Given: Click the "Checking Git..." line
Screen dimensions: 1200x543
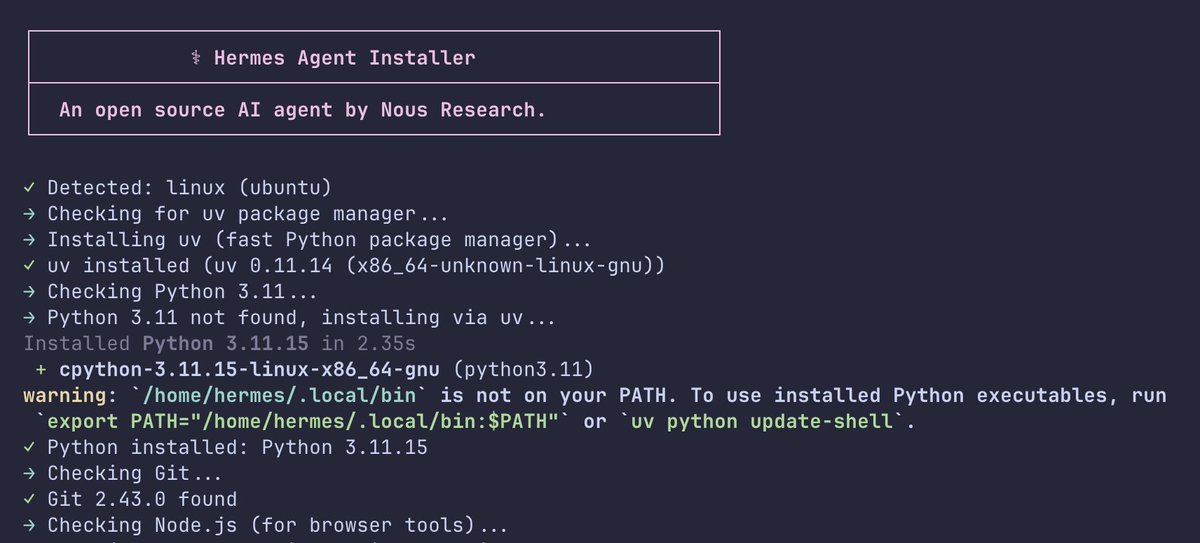Looking at the screenshot, I should click(x=135, y=474).
